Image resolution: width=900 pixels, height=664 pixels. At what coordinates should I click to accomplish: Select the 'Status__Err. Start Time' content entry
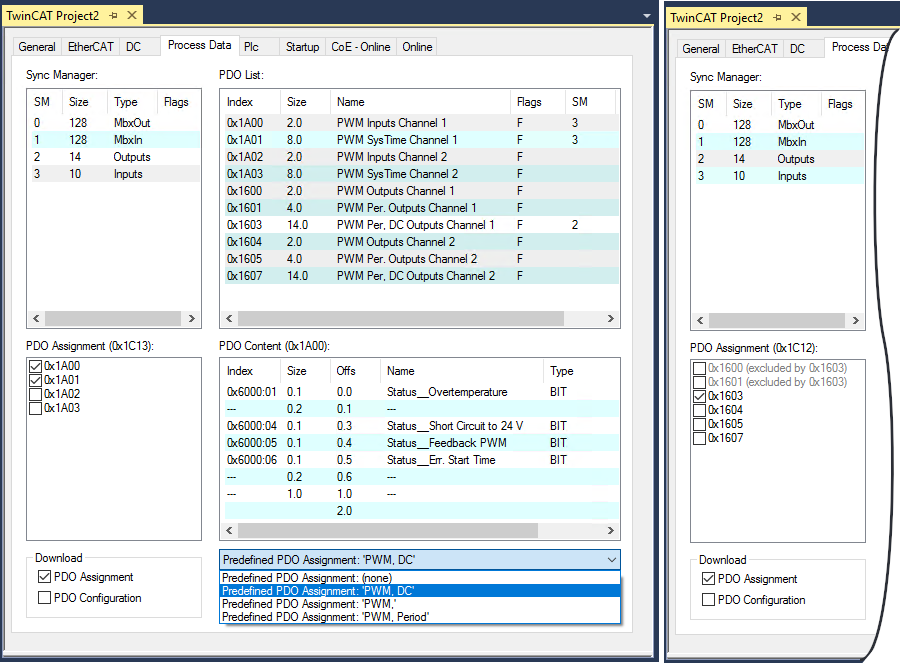pyautogui.click(x=420, y=460)
